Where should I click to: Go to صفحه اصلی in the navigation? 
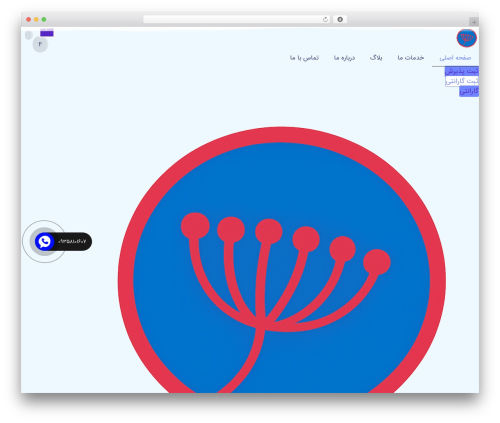(x=455, y=58)
